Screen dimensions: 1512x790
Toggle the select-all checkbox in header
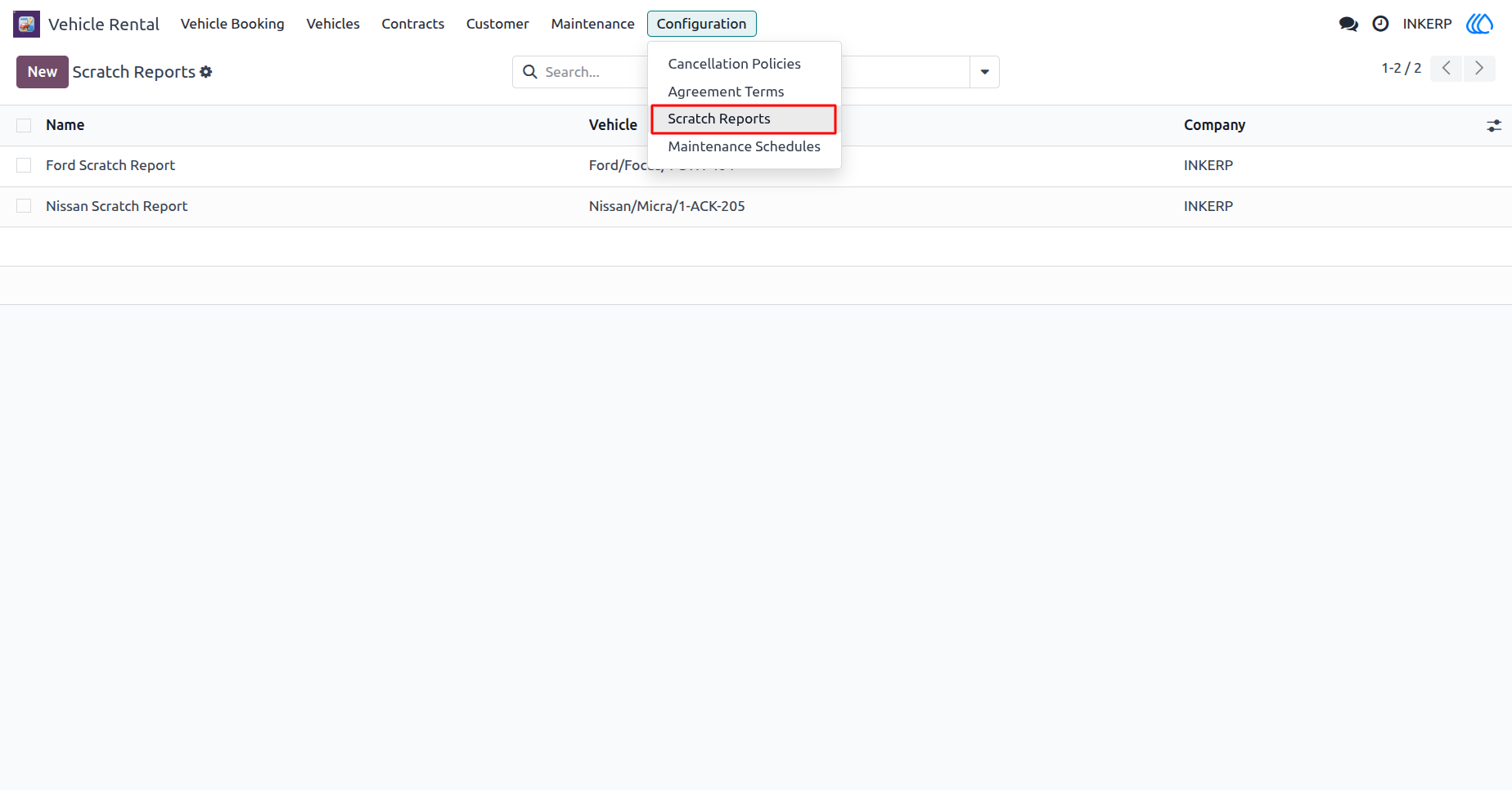(24, 125)
